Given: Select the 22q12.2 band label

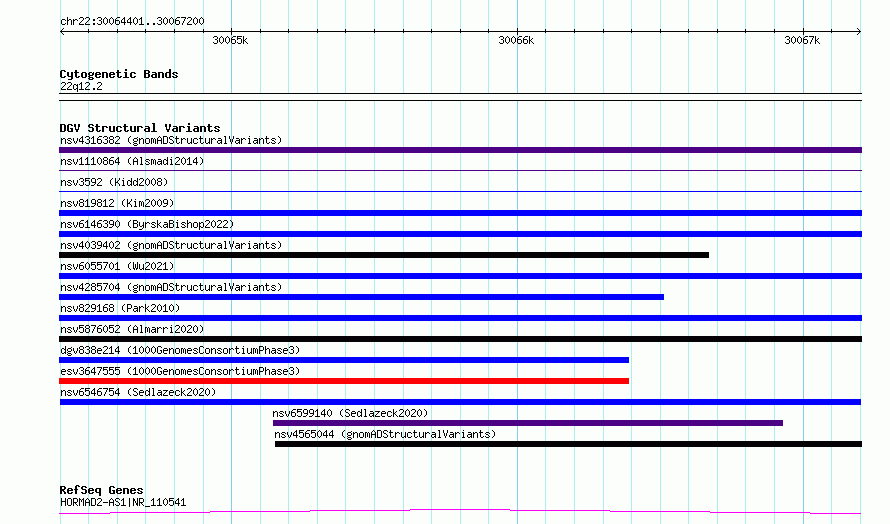Looking at the screenshot, I should tap(81, 86).
